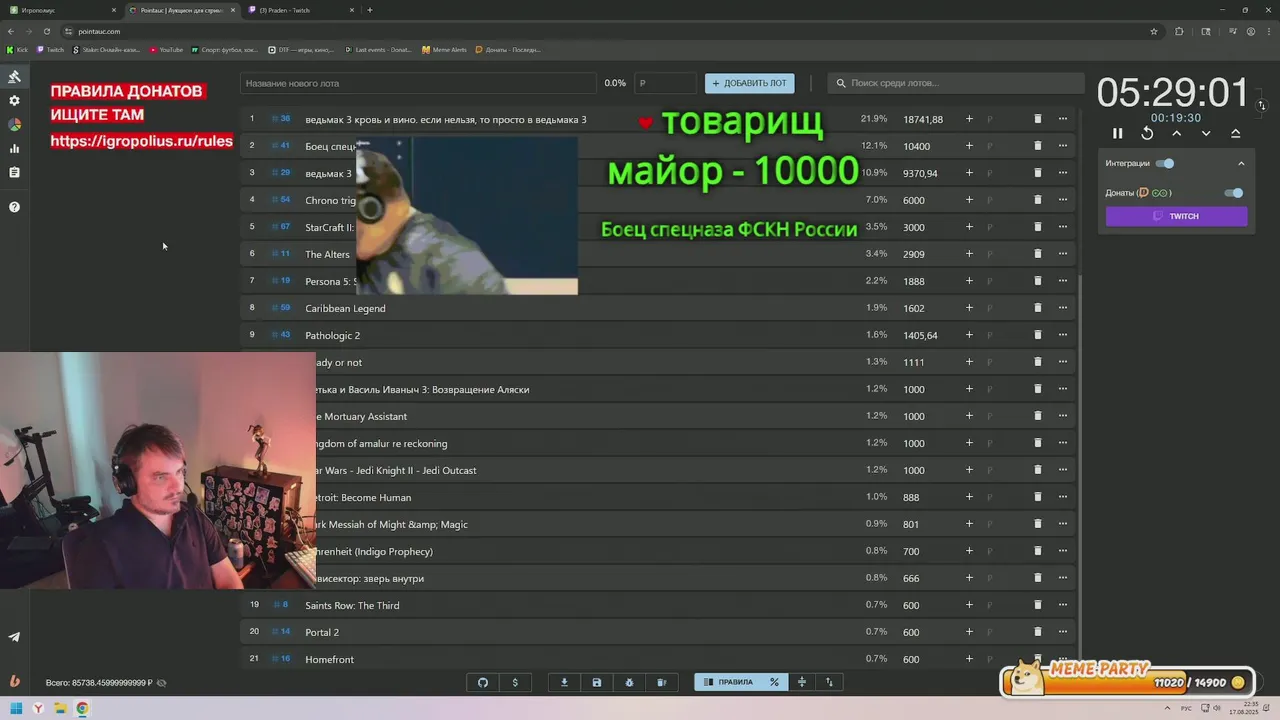Open more options for ведьмак 3 кровь и вино lot
Screen dimensions: 1280x720
pos(1063,119)
